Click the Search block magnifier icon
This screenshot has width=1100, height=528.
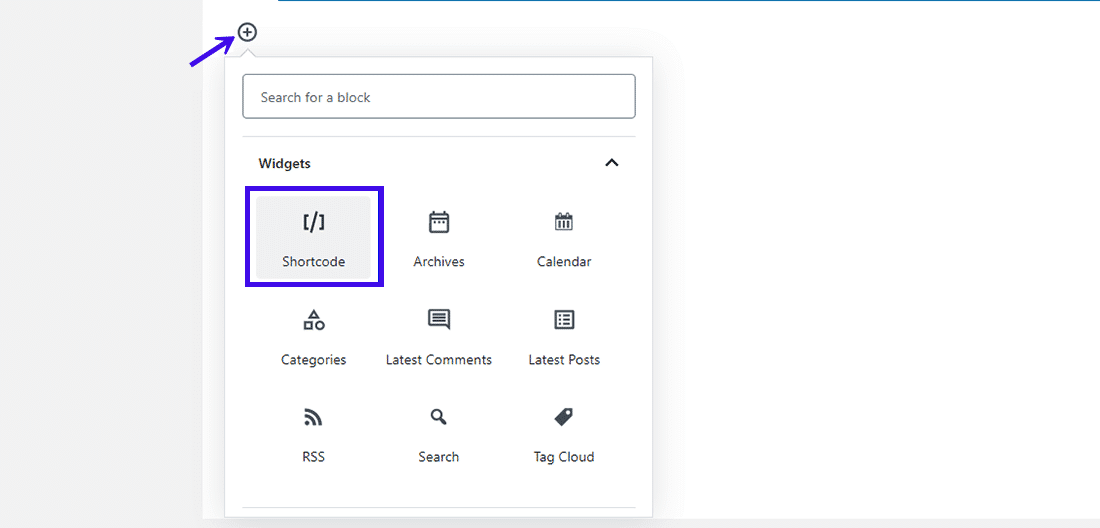pyautogui.click(x=439, y=417)
